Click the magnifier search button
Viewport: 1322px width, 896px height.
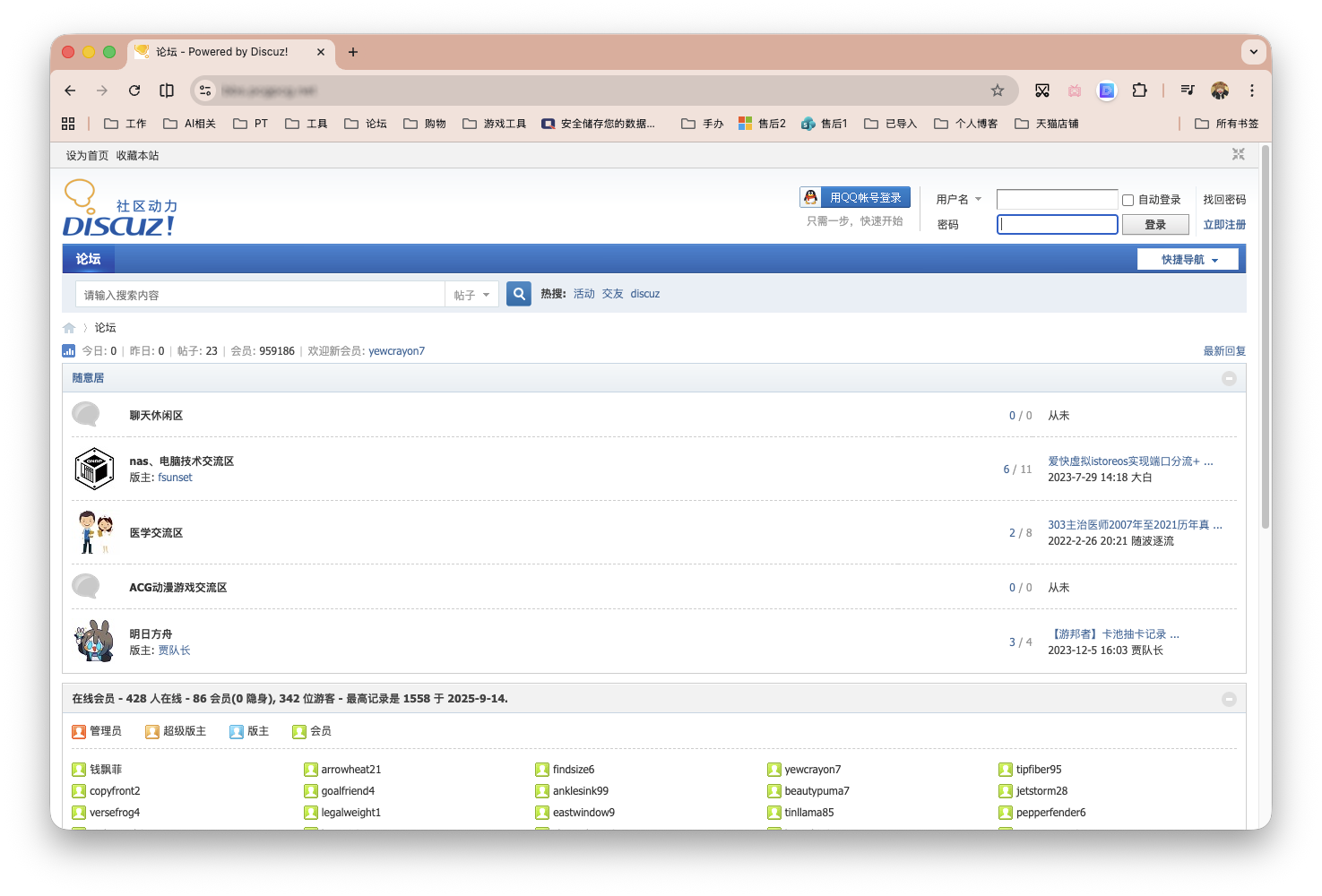tap(518, 294)
